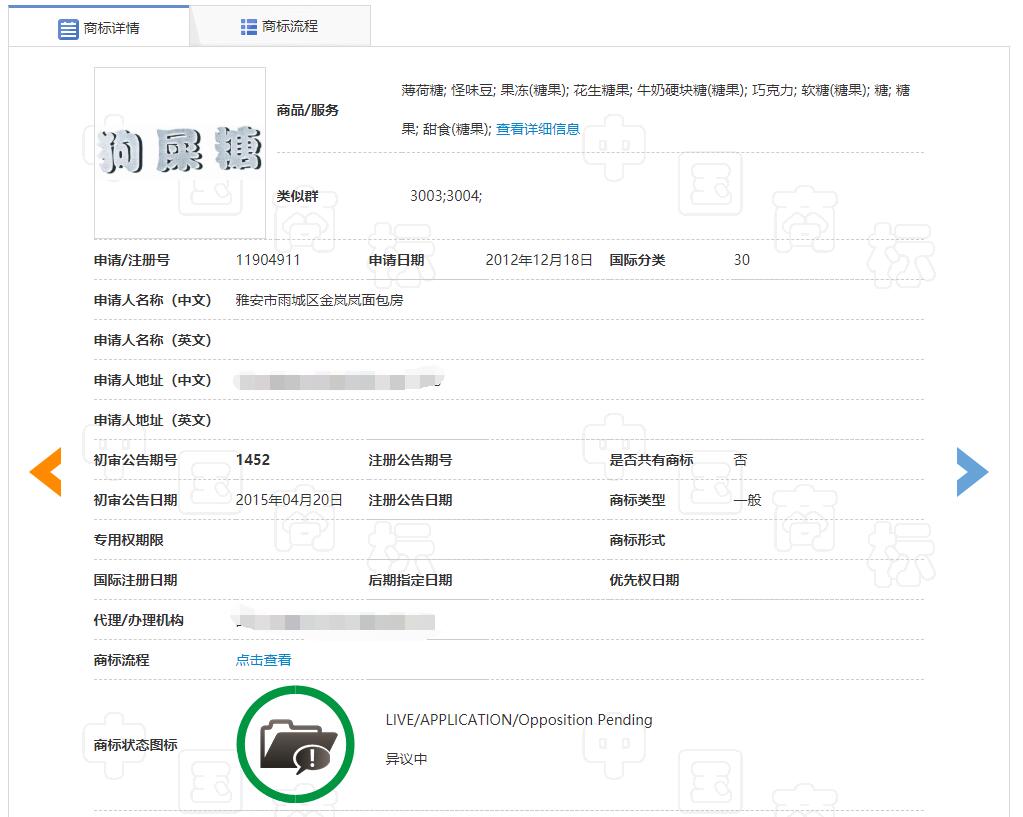Select the 商标详情 tab label

(112, 29)
